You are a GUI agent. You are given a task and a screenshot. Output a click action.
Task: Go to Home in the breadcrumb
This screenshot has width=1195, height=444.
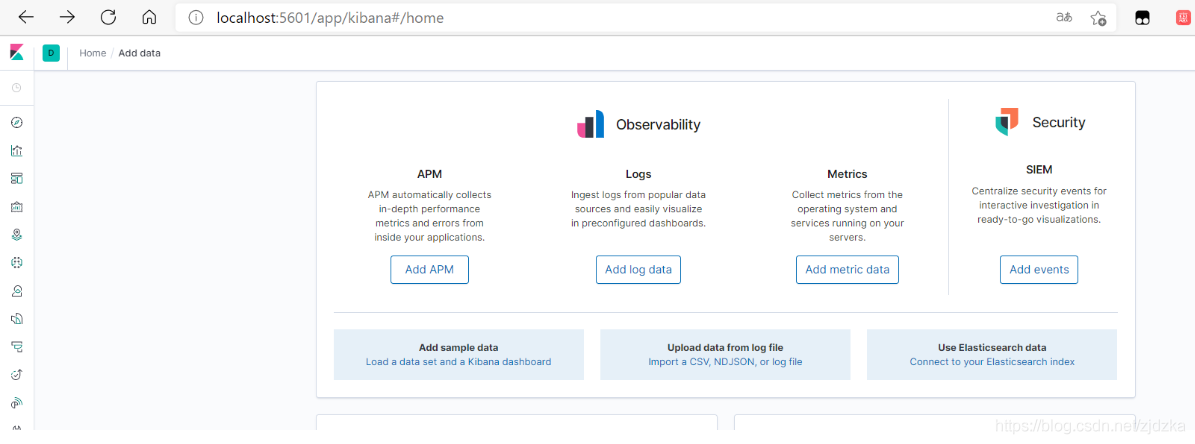pos(92,53)
